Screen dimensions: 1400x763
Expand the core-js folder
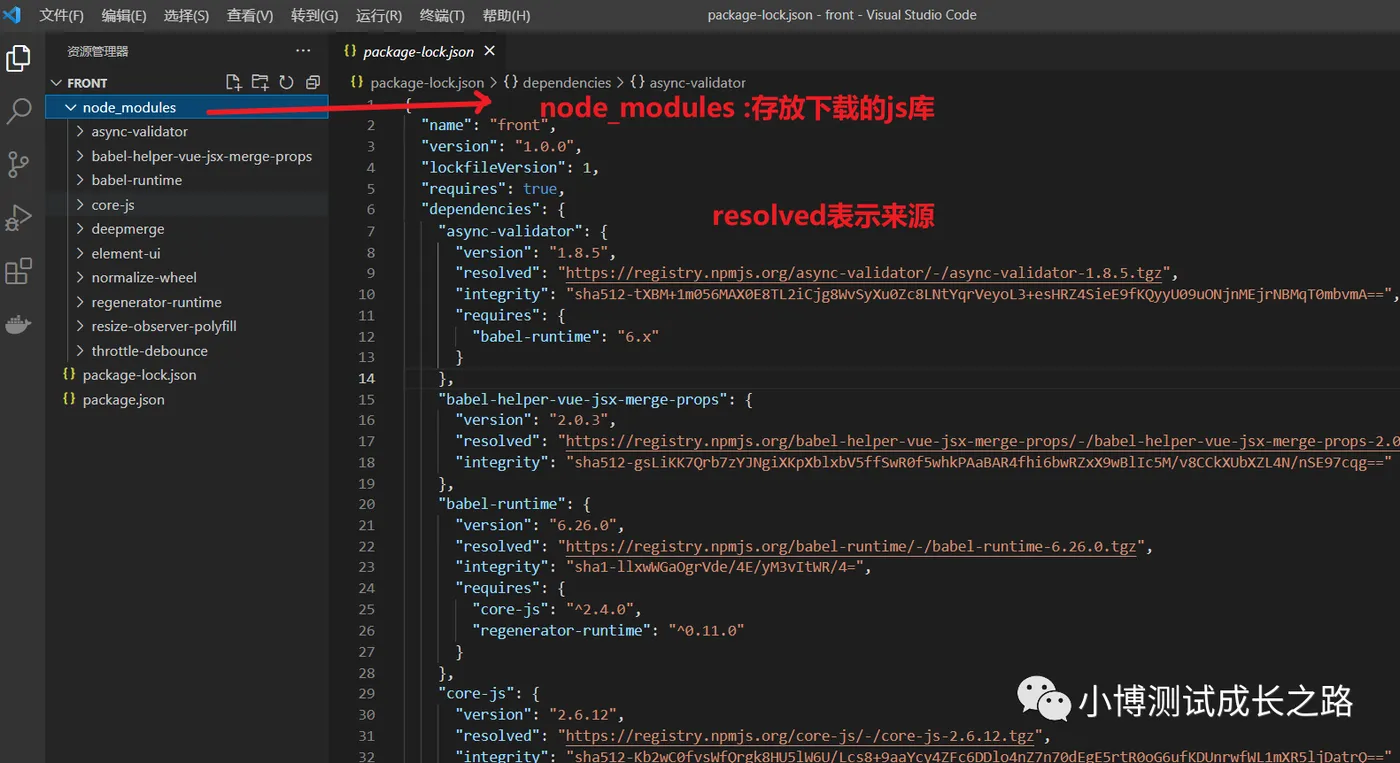tap(80, 205)
